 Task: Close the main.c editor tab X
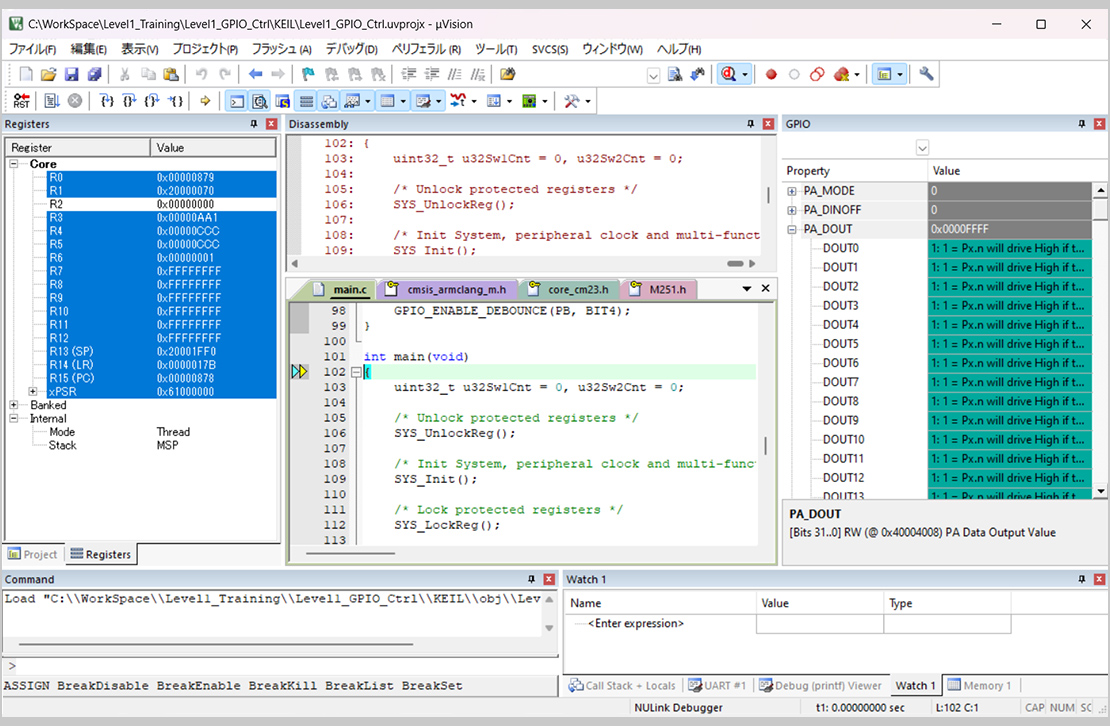coord(765,289)
